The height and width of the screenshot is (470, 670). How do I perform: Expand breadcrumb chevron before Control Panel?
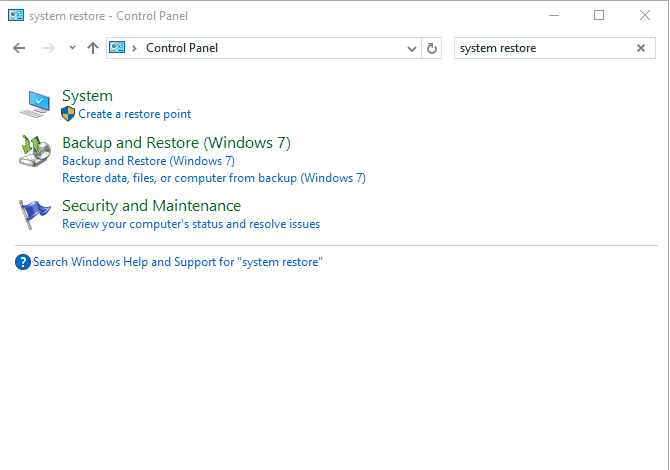point(135,48)
